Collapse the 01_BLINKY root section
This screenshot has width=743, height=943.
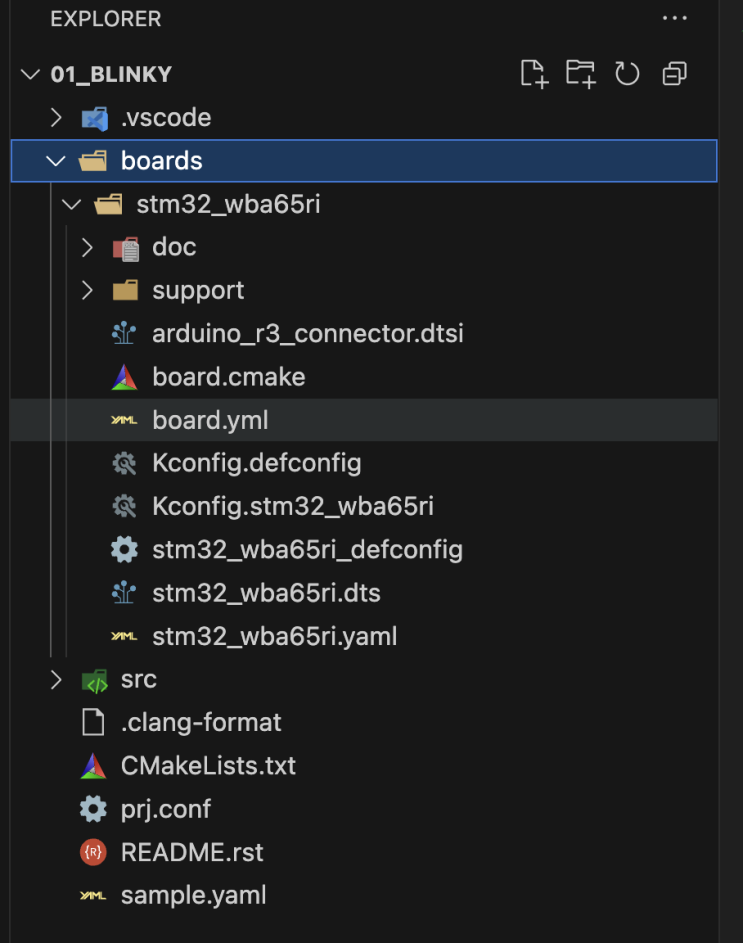point(31,75)
